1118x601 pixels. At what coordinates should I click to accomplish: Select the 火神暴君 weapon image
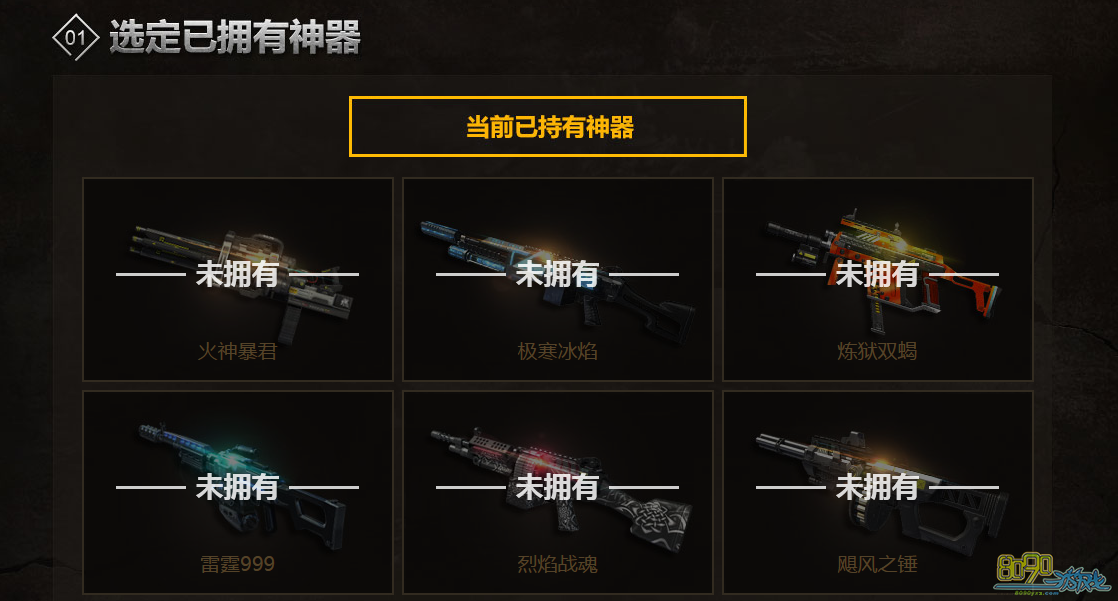242,283
